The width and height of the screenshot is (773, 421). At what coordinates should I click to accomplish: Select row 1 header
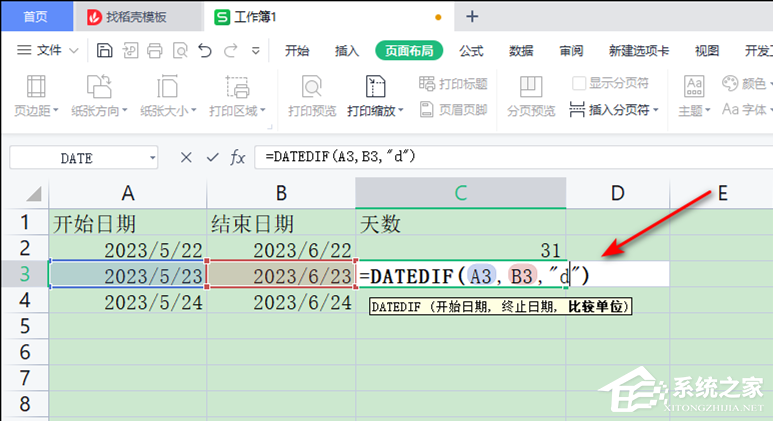coord(25,222)
